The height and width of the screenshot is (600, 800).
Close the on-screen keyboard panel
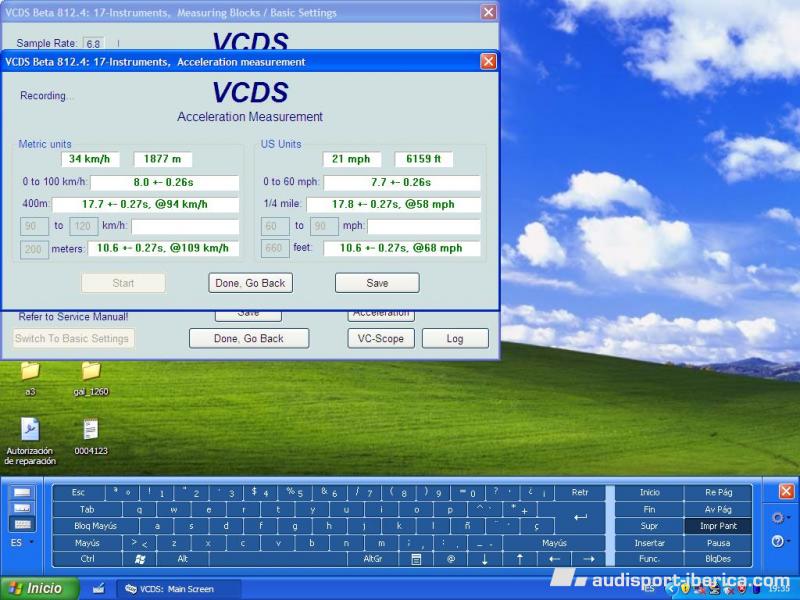click(786, 491)
